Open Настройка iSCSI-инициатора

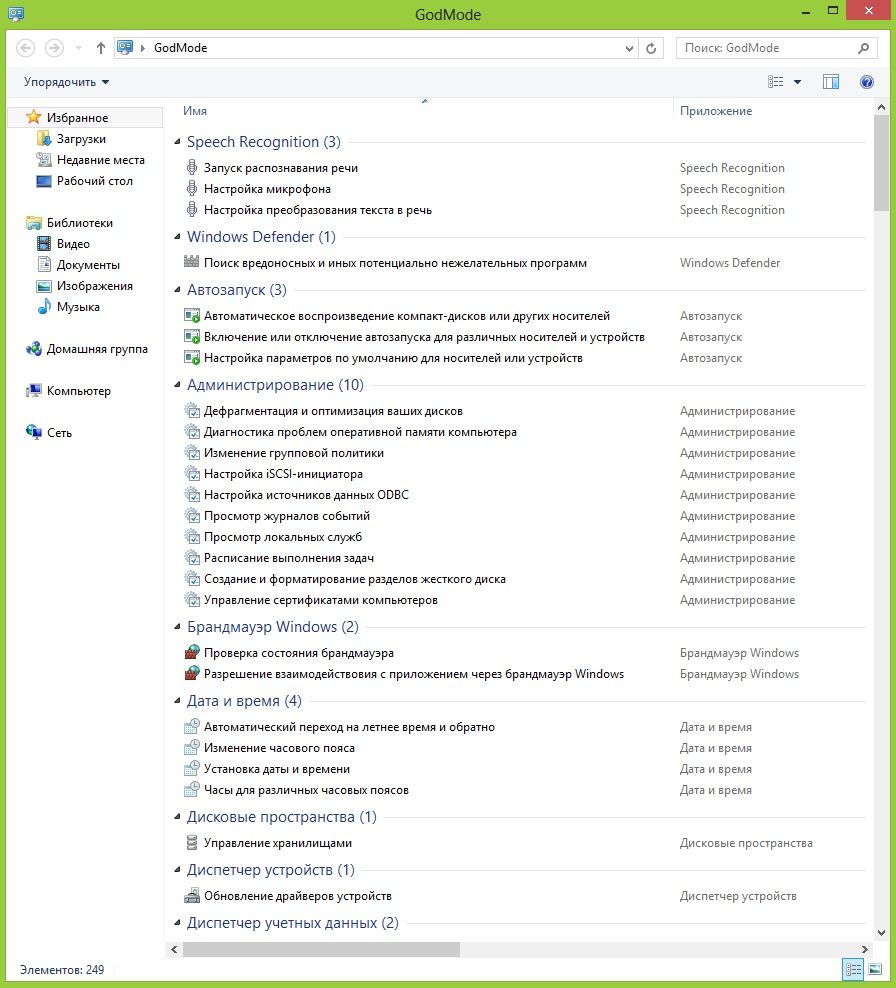click(283, 474)
